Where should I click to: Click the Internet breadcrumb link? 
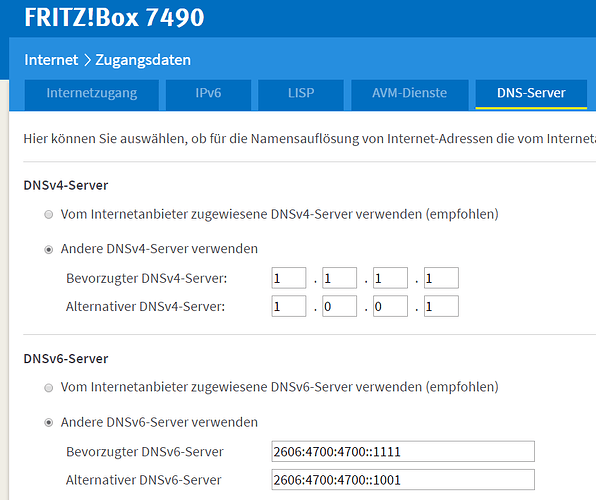[51, 60]
